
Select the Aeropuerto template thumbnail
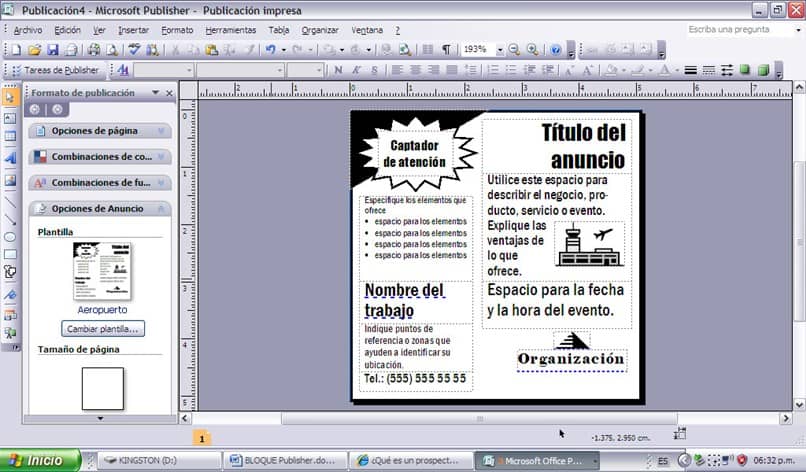click(x=102, y=271)
